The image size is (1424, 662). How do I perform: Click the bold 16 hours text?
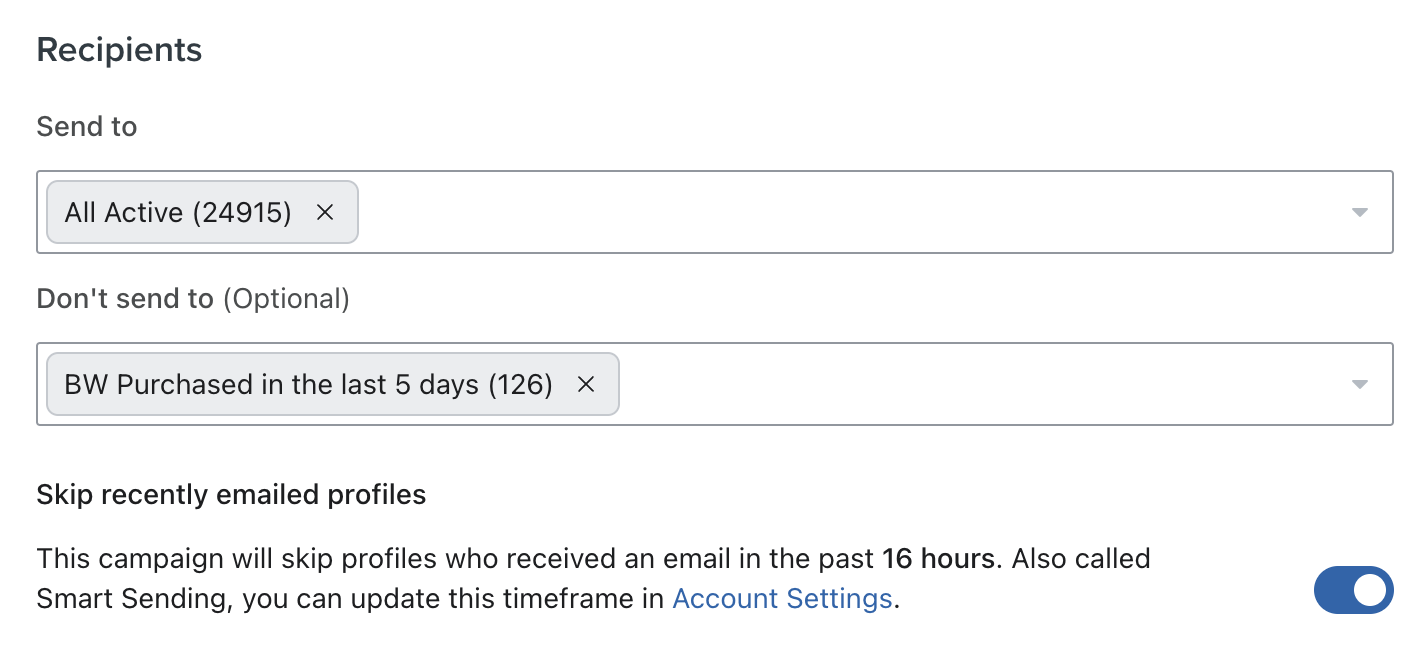click(x=938, y=558)
